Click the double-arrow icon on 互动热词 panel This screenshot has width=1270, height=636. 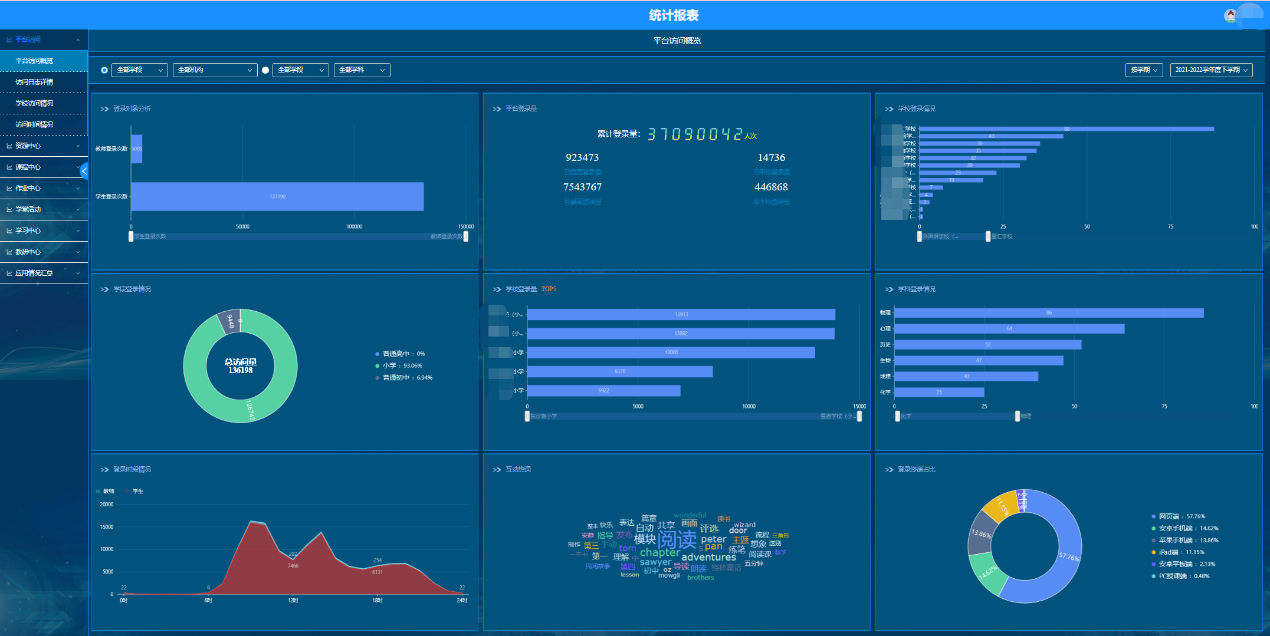[496, 468]
